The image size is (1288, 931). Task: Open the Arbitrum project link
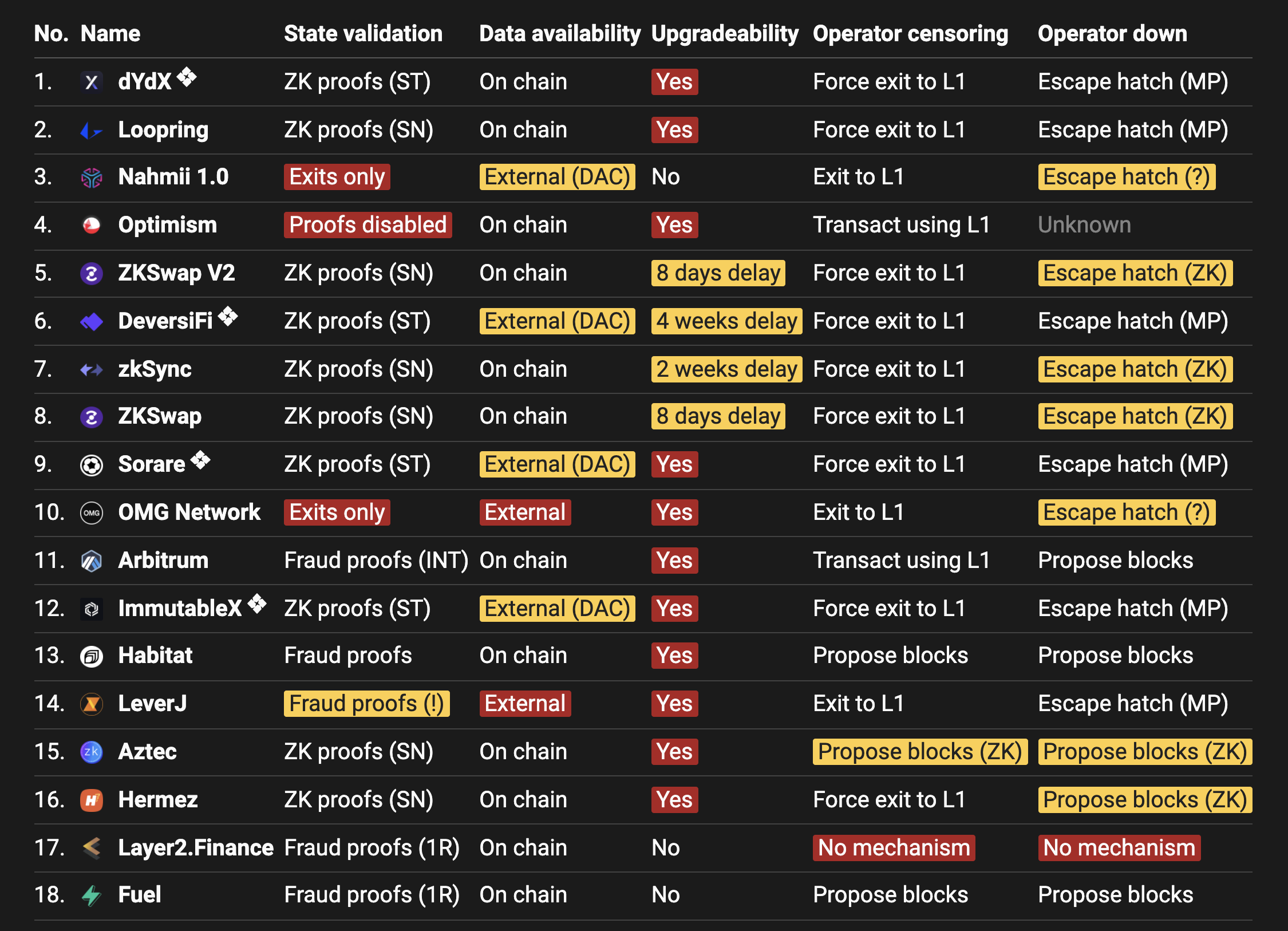tap(163, 561)
